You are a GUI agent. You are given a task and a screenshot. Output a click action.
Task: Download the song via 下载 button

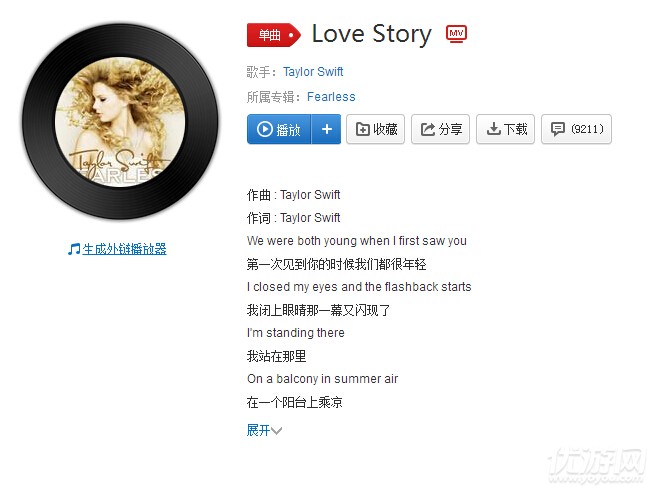[x=505, y=129]
